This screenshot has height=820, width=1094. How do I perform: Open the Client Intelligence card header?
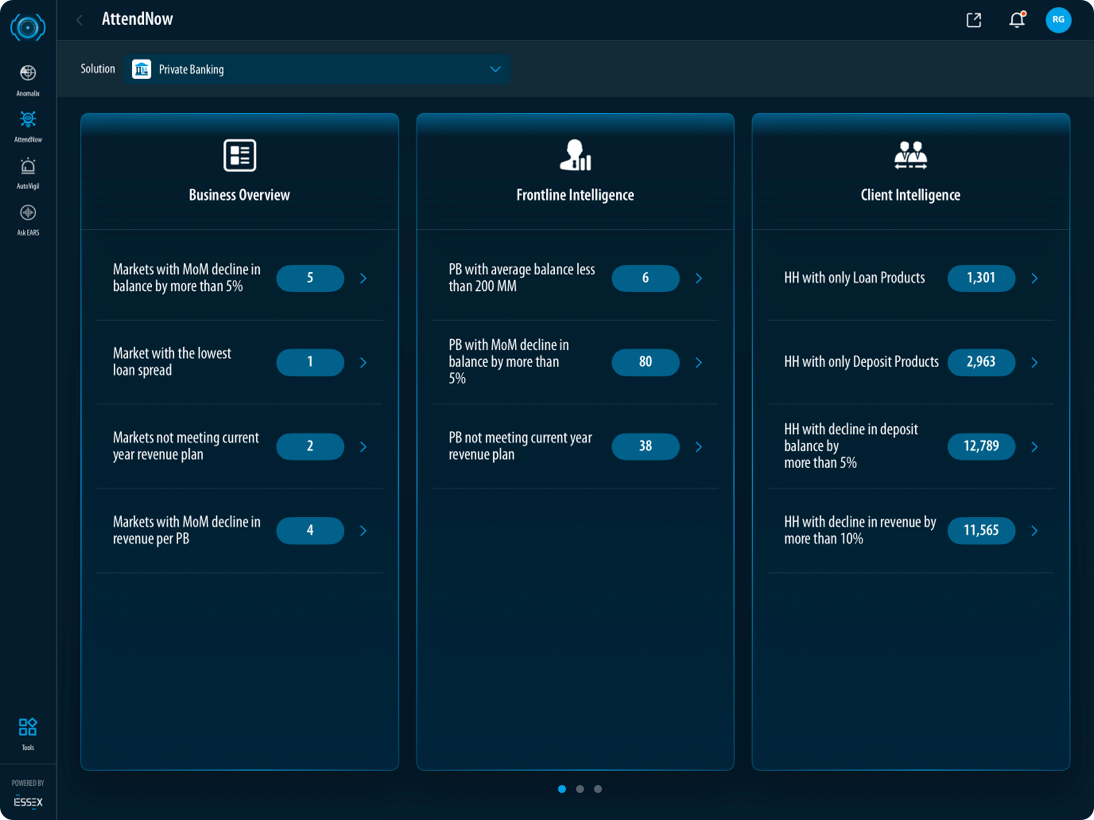(910, 172)
